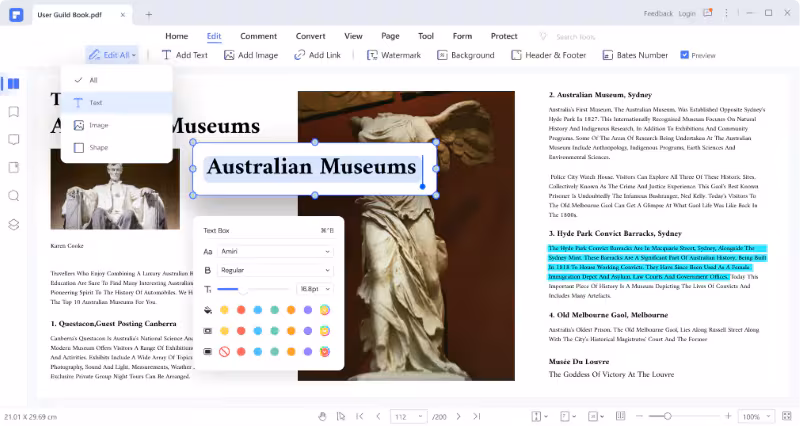This screenshot has width=800, height=426.
Task: Click the Feedback link
Action: tap(658, 14)
